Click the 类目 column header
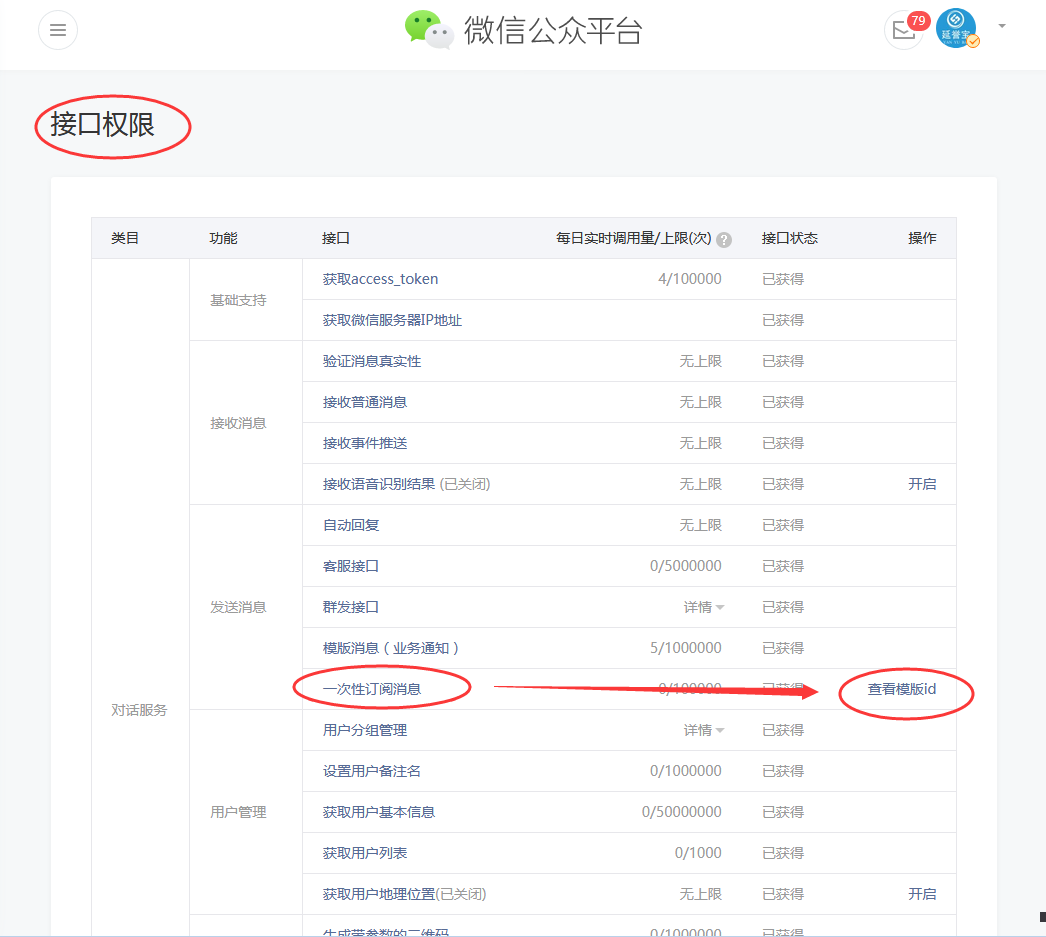Screen dimensions: 1046x937 coord(125,238)
